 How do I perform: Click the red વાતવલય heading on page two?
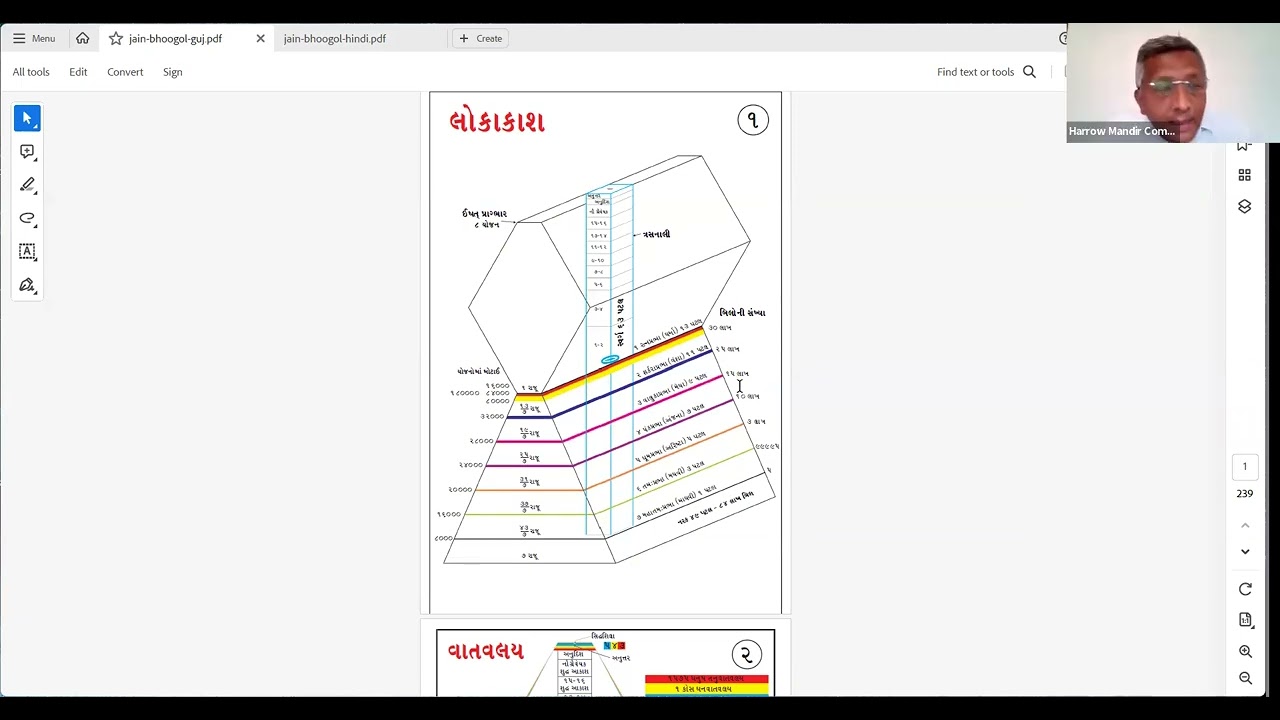[485, 651]
